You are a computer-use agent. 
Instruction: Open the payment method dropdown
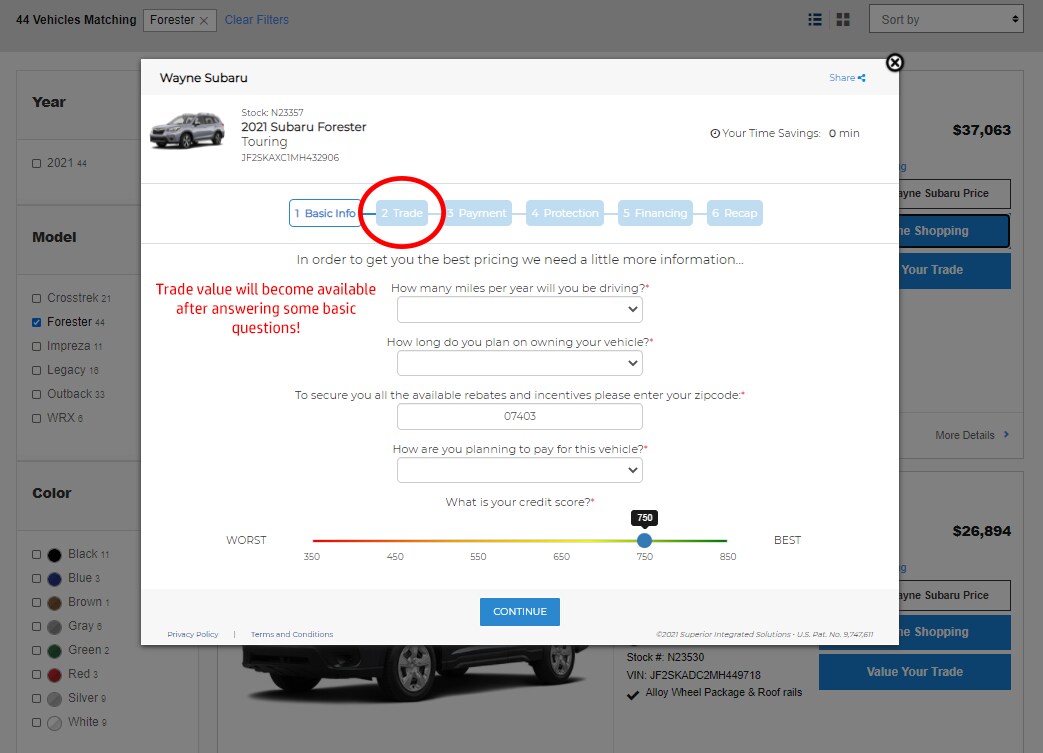coord(520,470)
